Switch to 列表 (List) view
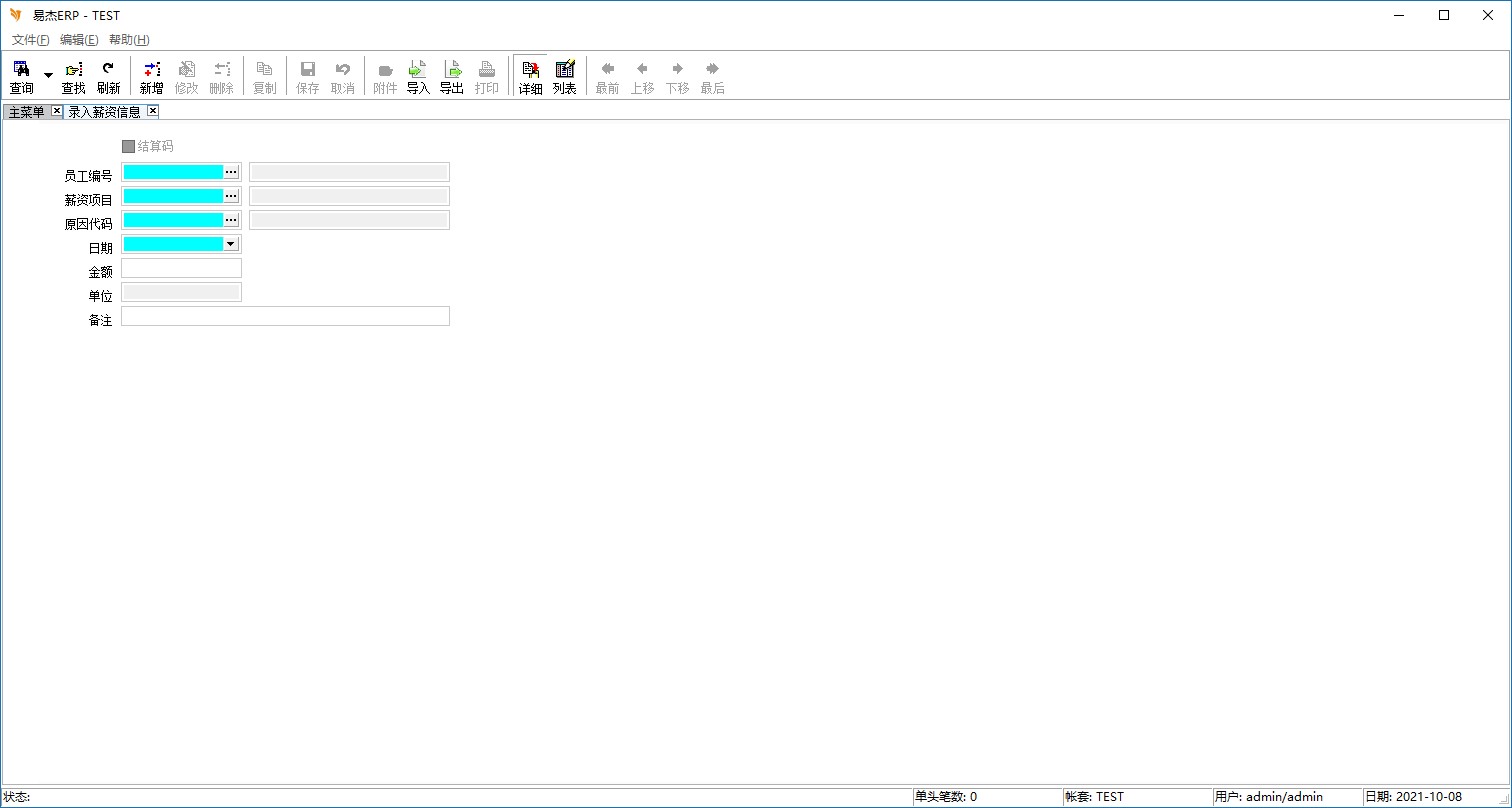Image resolution: width=1512 pixels, height=808 pixels. [565, 76]
